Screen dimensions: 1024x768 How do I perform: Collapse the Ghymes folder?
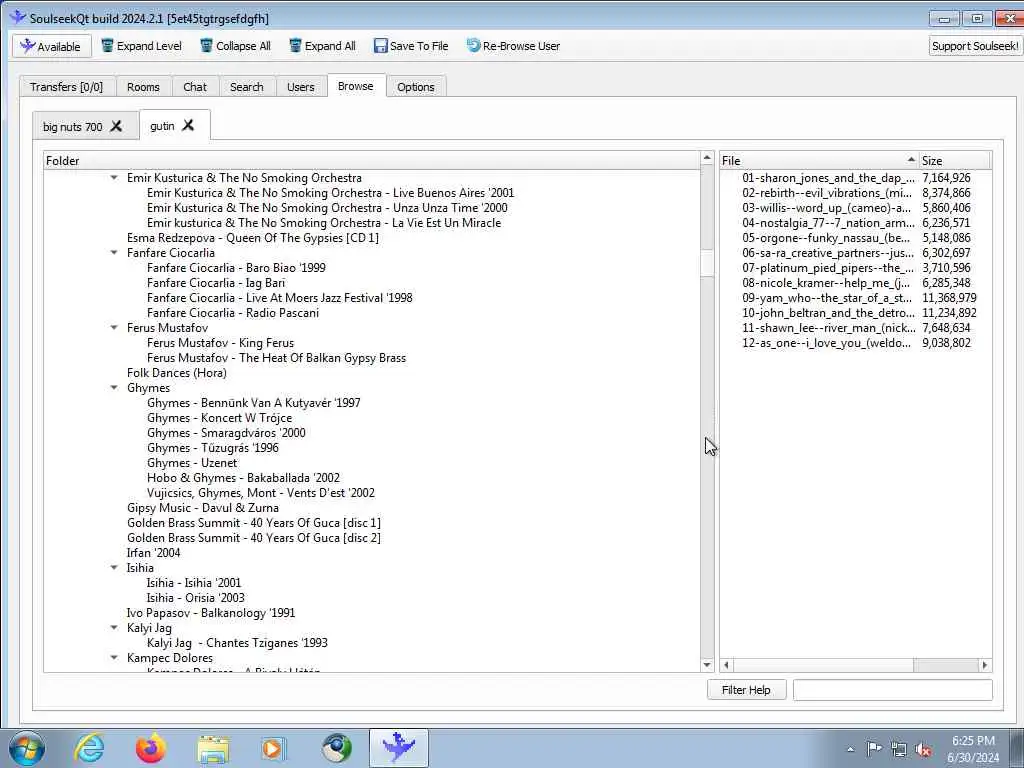(114, 388)
